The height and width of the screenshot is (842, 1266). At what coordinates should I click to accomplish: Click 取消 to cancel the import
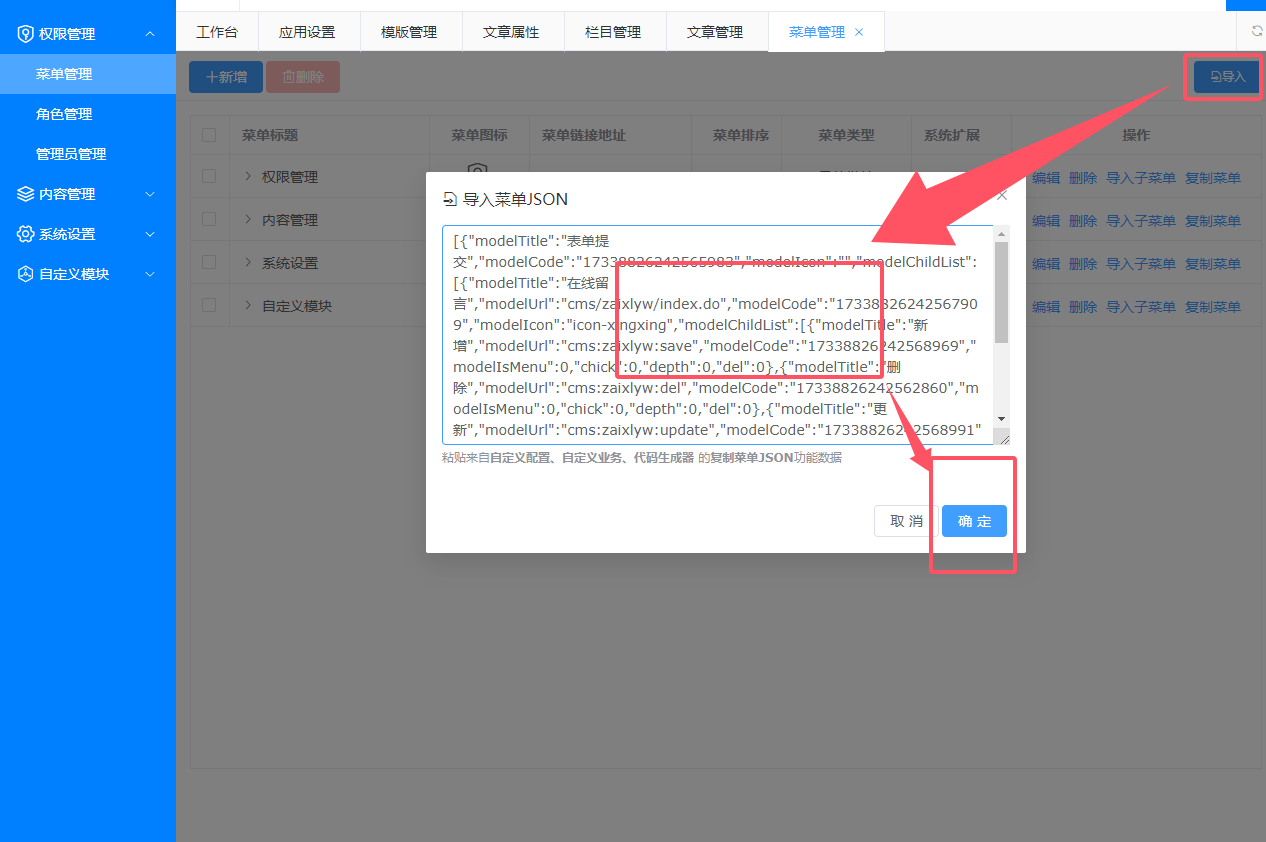(x=906, y=521)
